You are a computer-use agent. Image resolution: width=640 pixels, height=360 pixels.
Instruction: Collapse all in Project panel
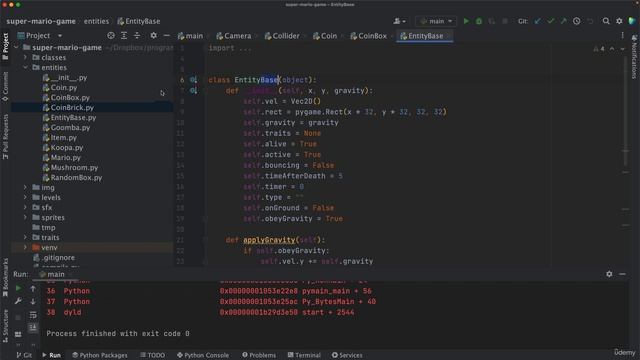(x=137, y=36)
